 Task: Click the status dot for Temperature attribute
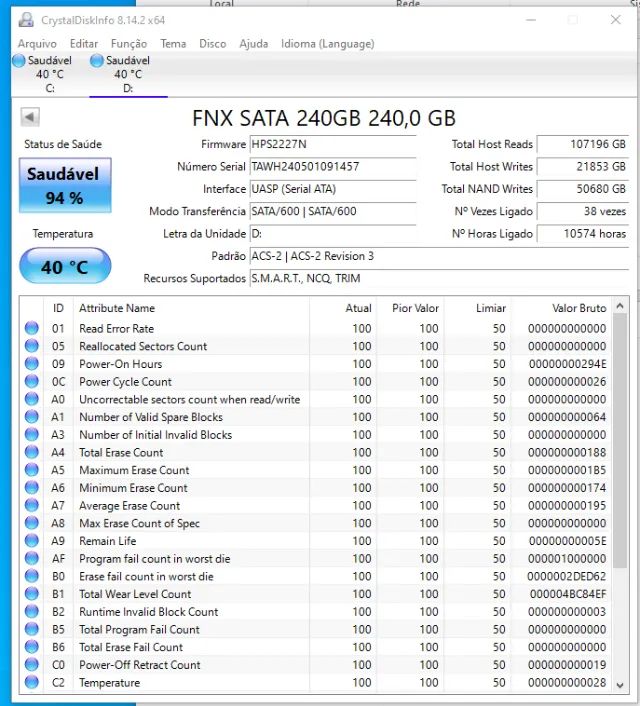(32, 682)
